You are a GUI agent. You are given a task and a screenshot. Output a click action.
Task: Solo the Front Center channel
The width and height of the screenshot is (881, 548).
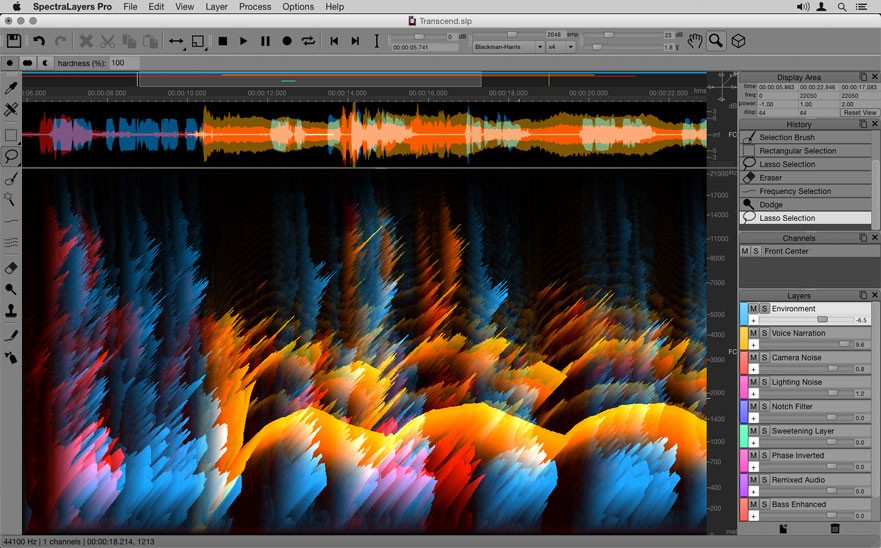click(x=756, y=251)
